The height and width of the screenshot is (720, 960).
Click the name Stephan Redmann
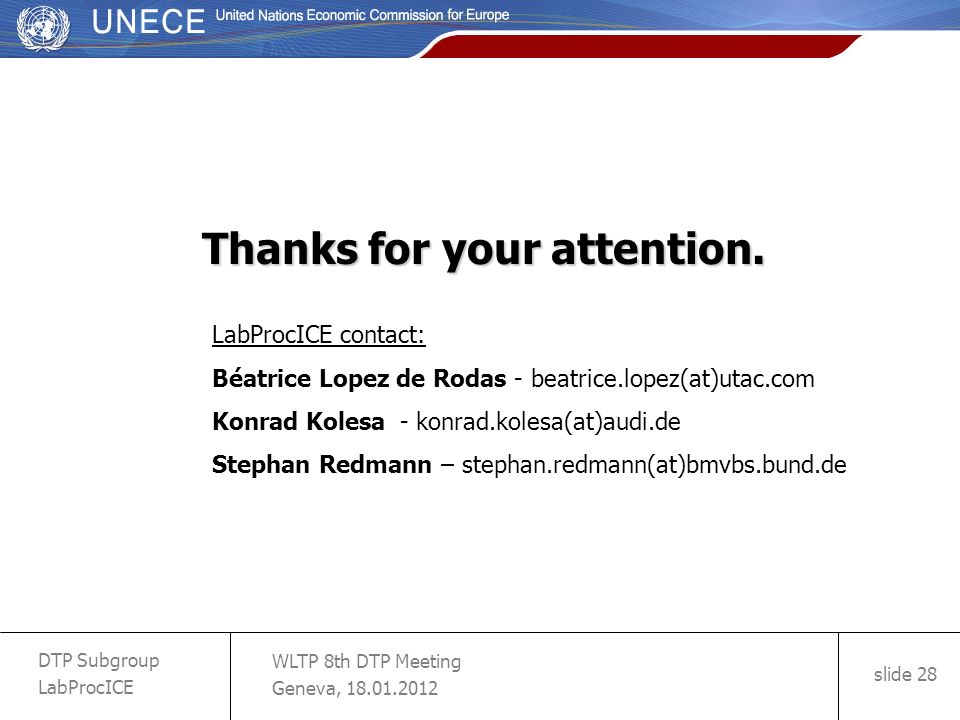coord(322,465)
